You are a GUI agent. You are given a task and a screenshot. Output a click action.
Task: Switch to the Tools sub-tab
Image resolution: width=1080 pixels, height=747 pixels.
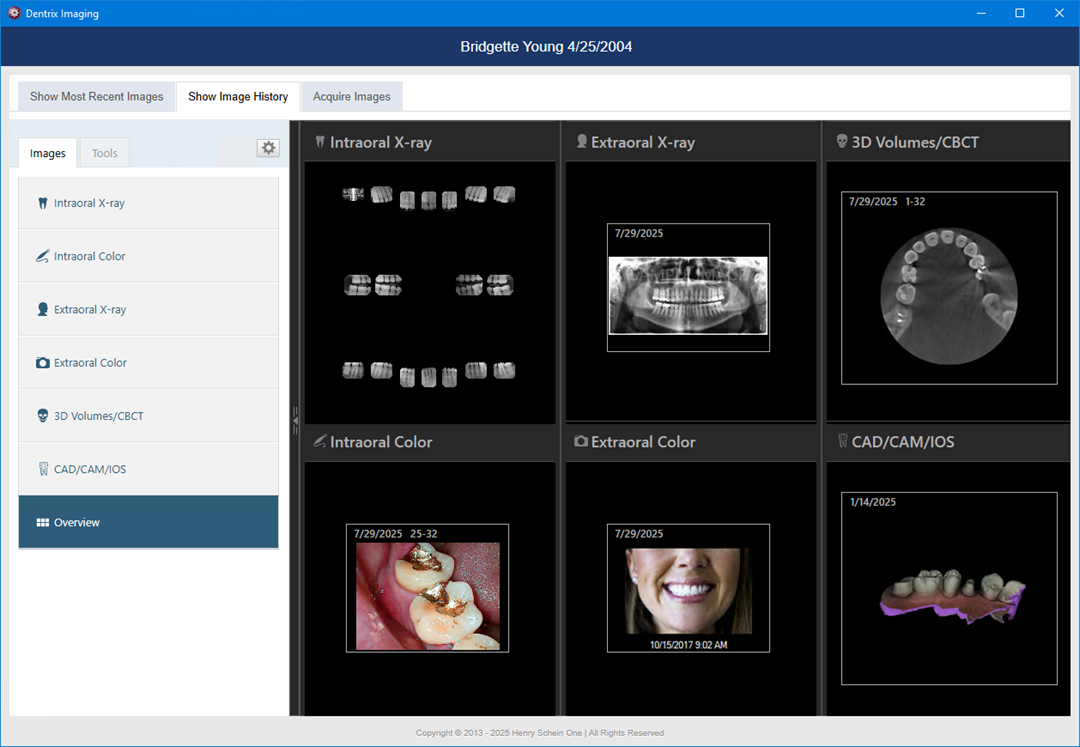(x=105, y=153)
